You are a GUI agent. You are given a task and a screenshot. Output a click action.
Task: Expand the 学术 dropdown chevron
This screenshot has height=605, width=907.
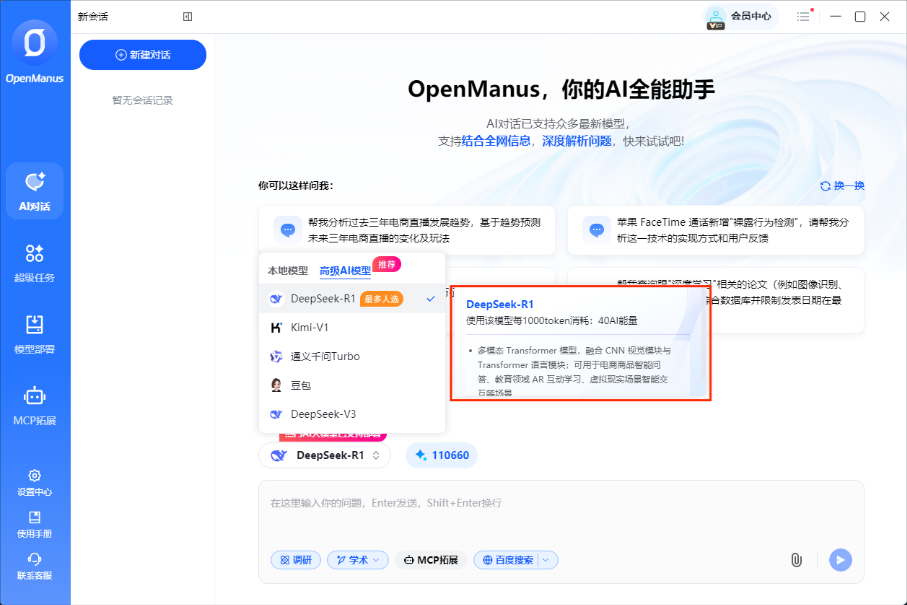coord(374,560)
